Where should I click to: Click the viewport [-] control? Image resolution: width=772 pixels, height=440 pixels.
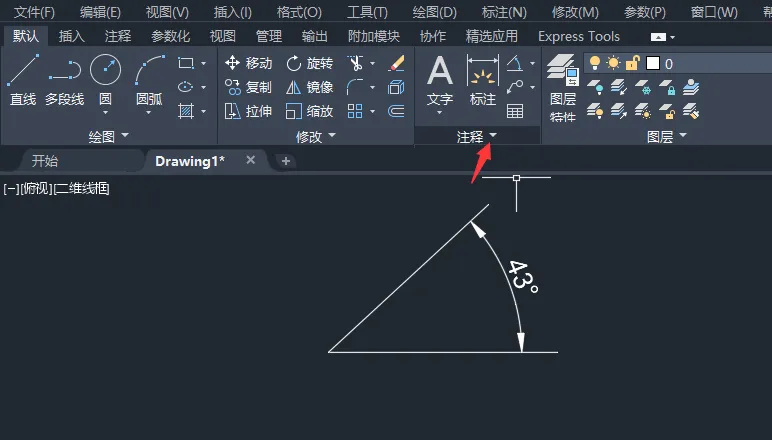coord(11,189)
